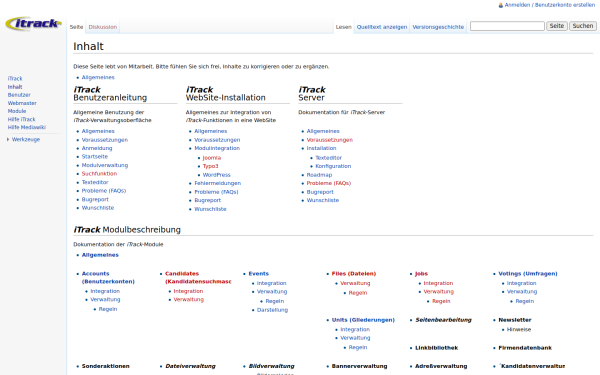Open Allgemeines link below the intro text
This screenshot has width=600, height=375.
click(x=98, y=77)
